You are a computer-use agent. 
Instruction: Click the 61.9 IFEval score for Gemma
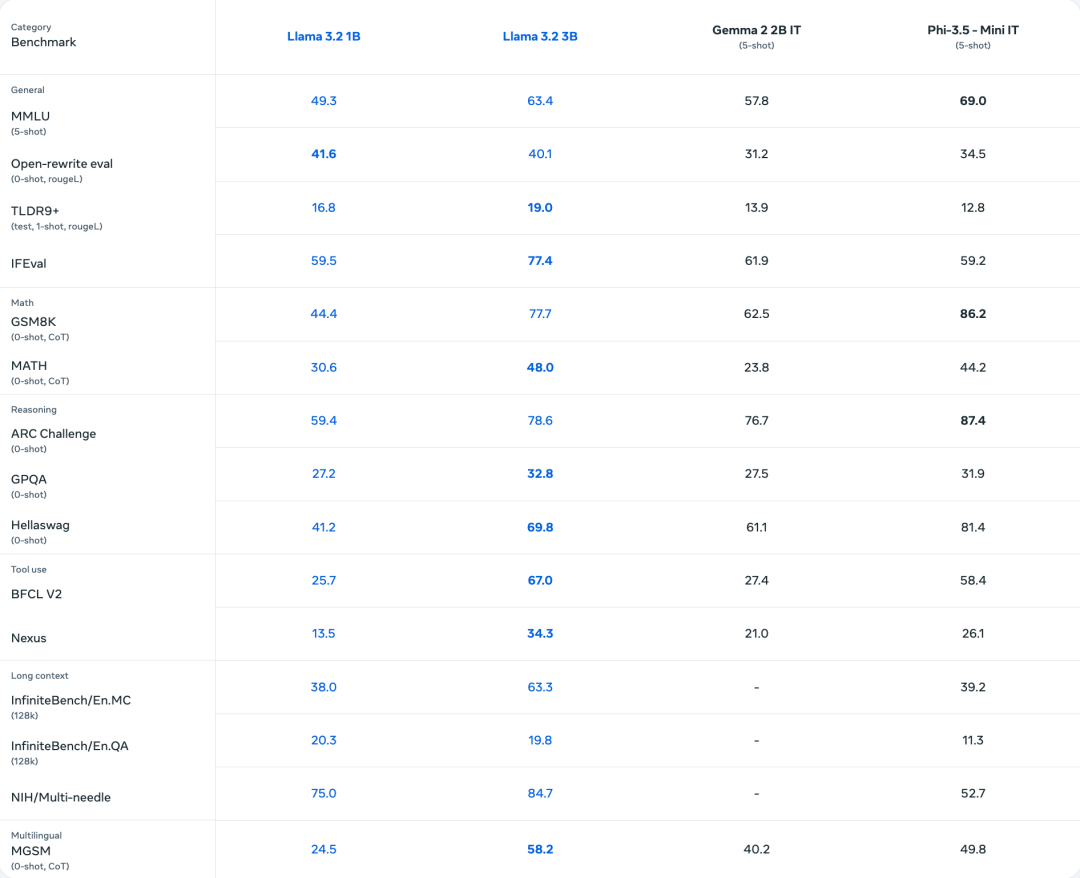(756, 260)
